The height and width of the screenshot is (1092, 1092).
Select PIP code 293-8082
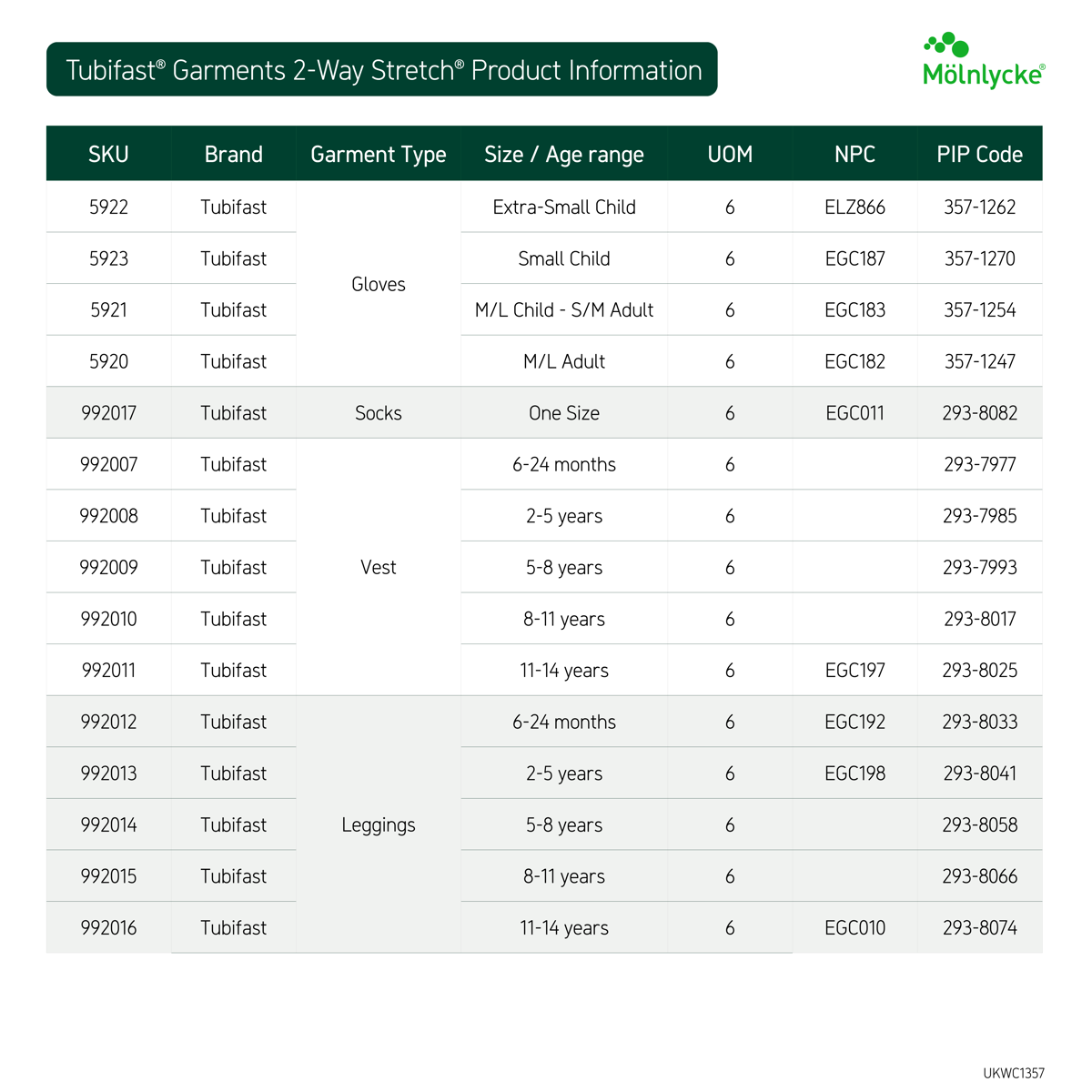(979, 413)
